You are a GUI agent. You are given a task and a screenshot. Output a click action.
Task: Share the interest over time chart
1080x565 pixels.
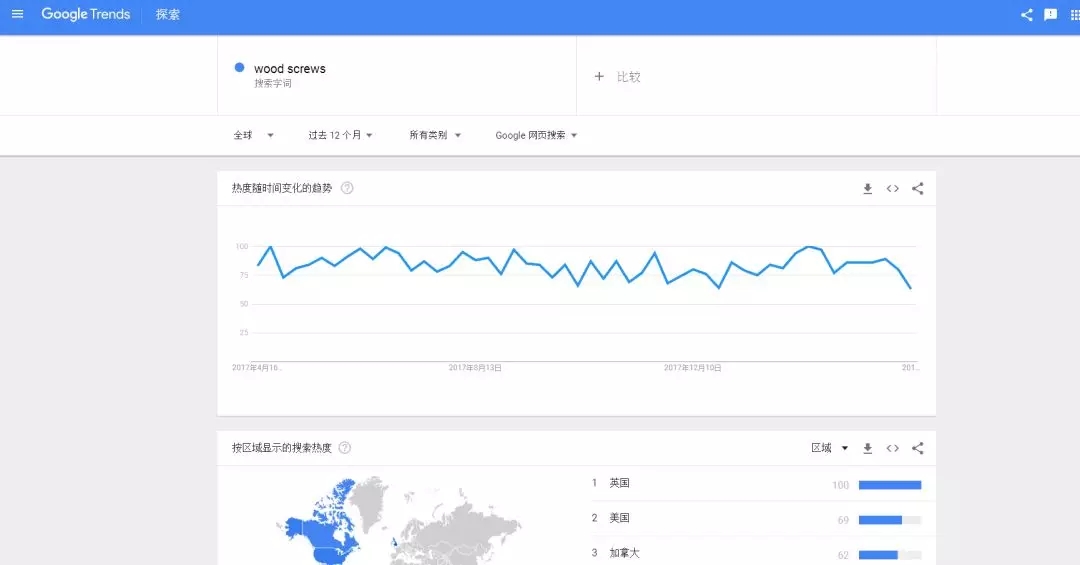point(918,189)
